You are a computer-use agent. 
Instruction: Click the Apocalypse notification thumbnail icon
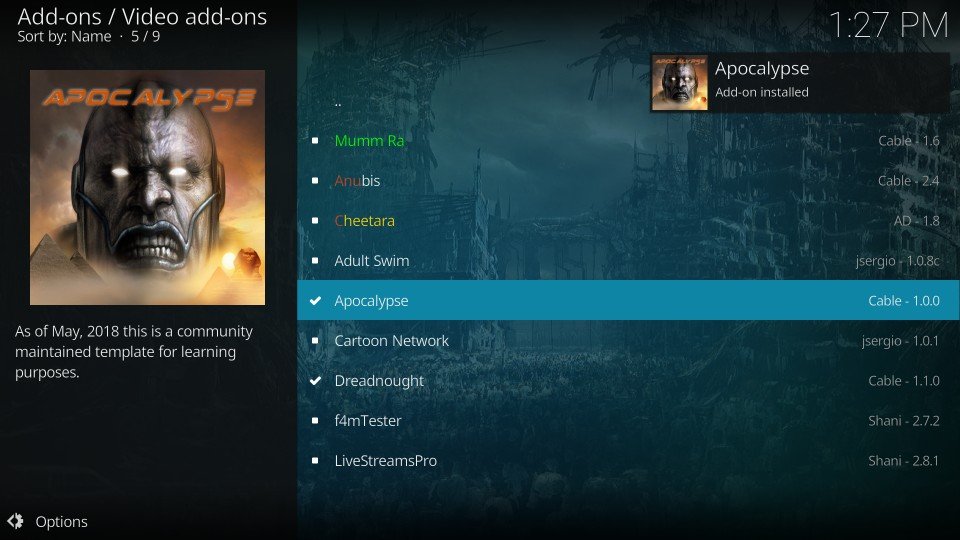[679, 83]
